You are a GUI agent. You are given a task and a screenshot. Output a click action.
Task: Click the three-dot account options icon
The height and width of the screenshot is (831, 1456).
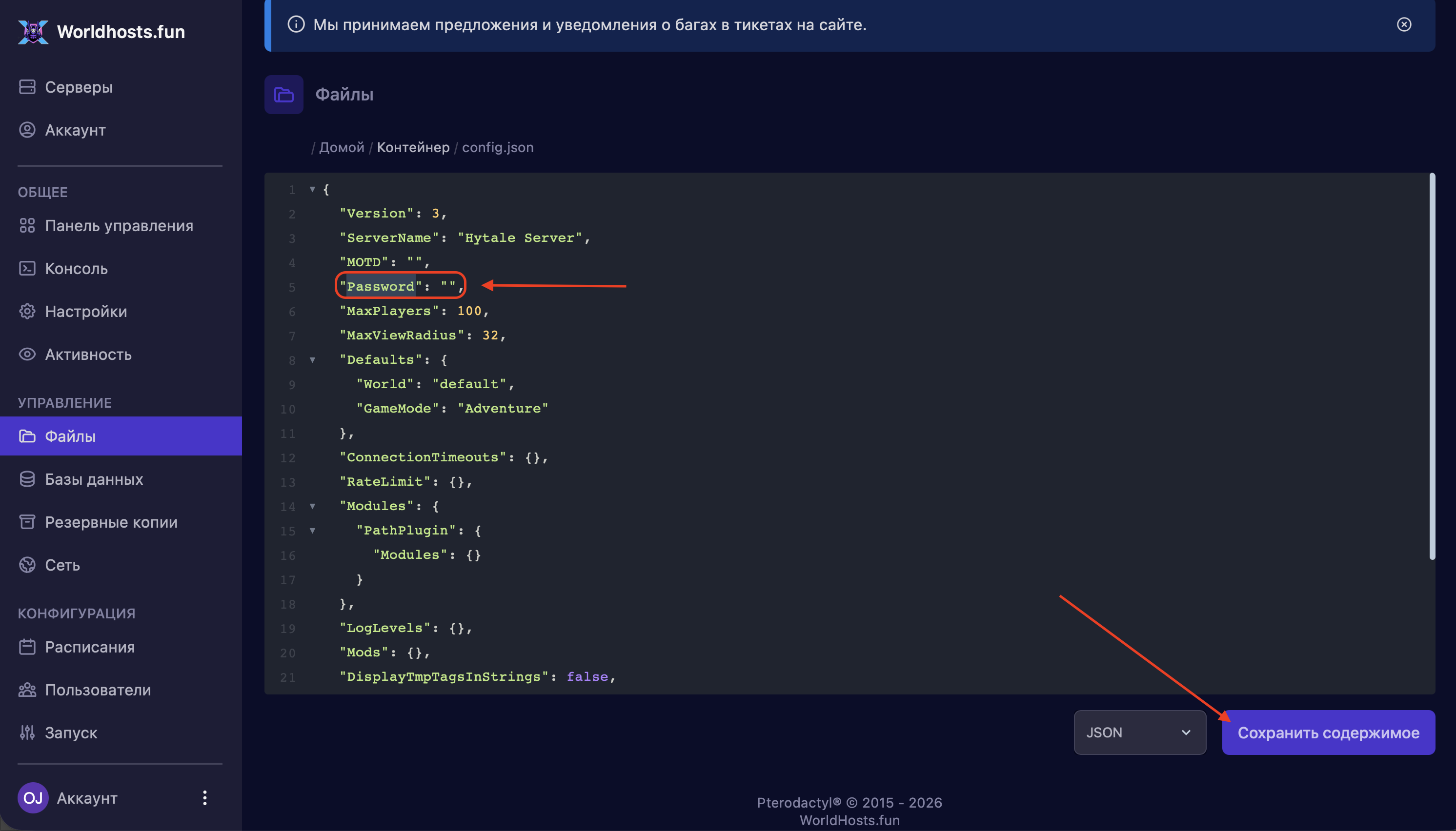point(204,798)
